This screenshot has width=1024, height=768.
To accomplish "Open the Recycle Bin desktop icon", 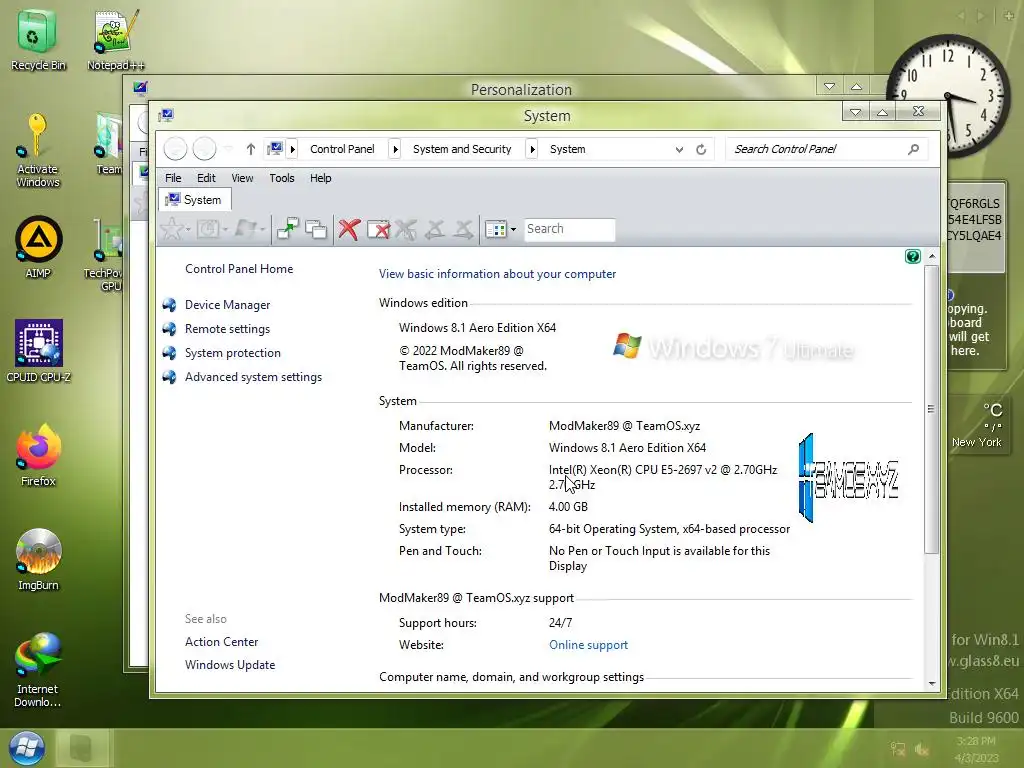I will click(38, 39).
